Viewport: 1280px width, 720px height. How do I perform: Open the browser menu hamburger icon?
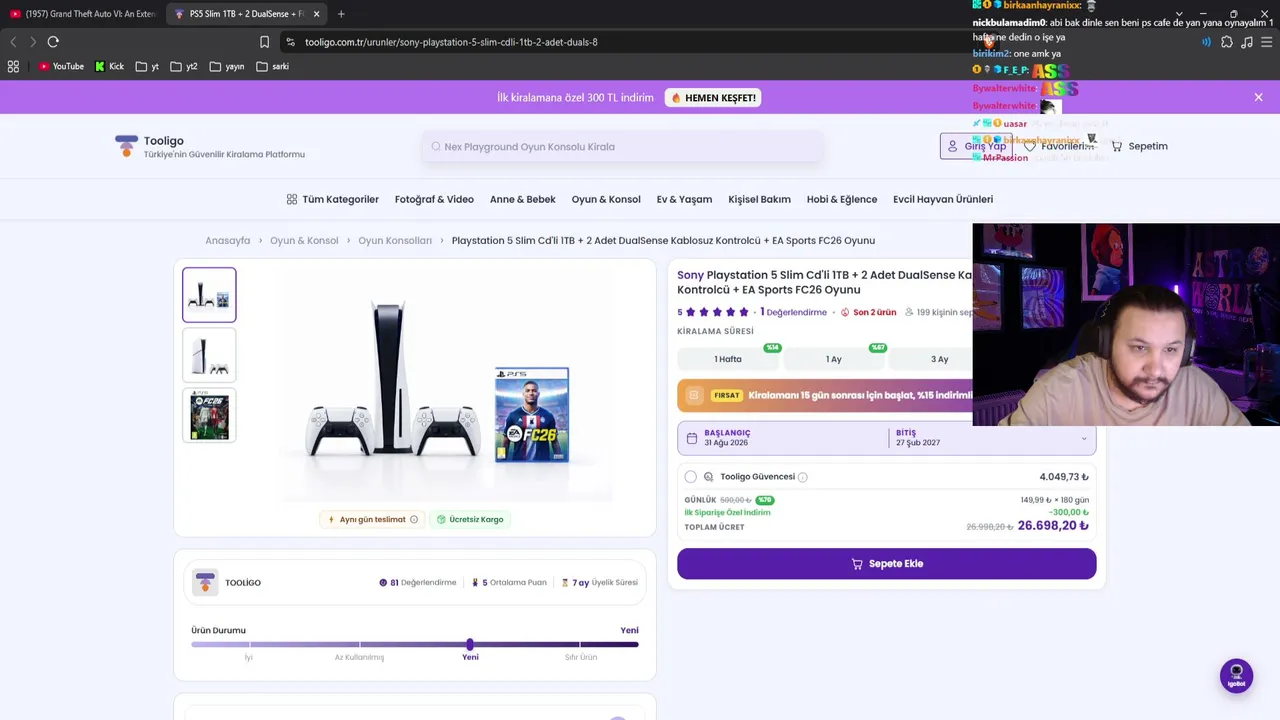pos(1267,42)
